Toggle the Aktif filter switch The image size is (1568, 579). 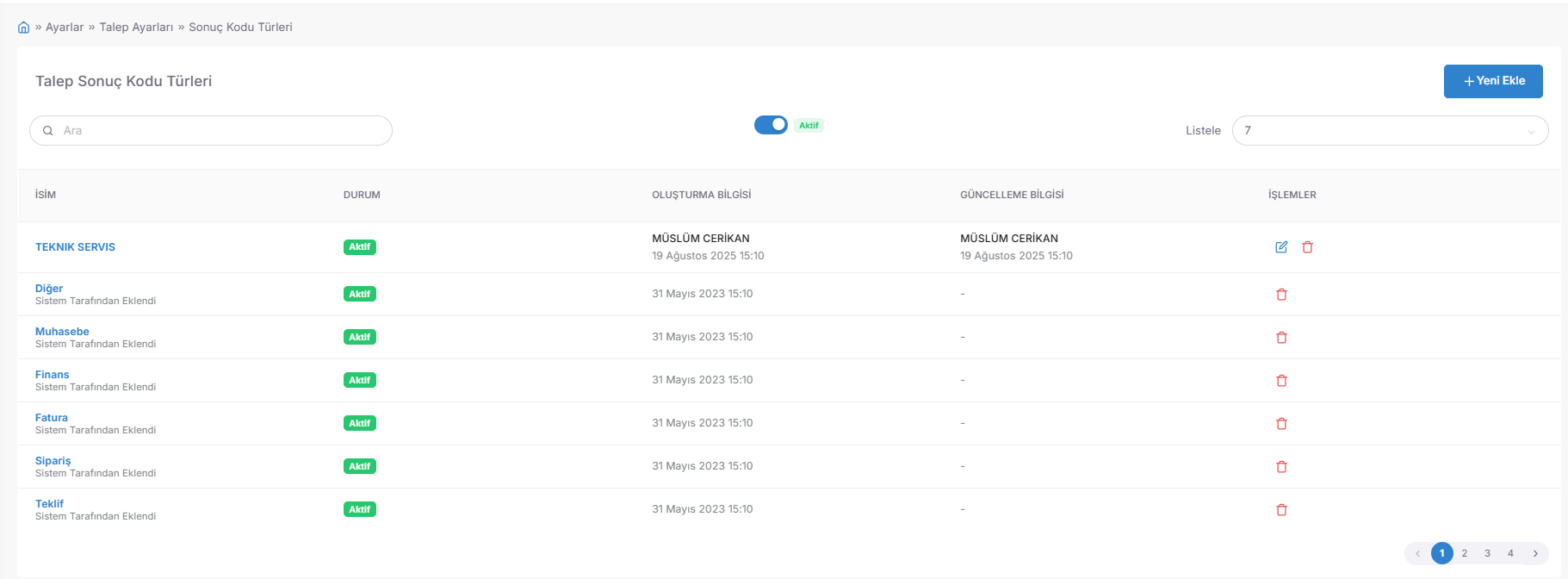(771, 125)
